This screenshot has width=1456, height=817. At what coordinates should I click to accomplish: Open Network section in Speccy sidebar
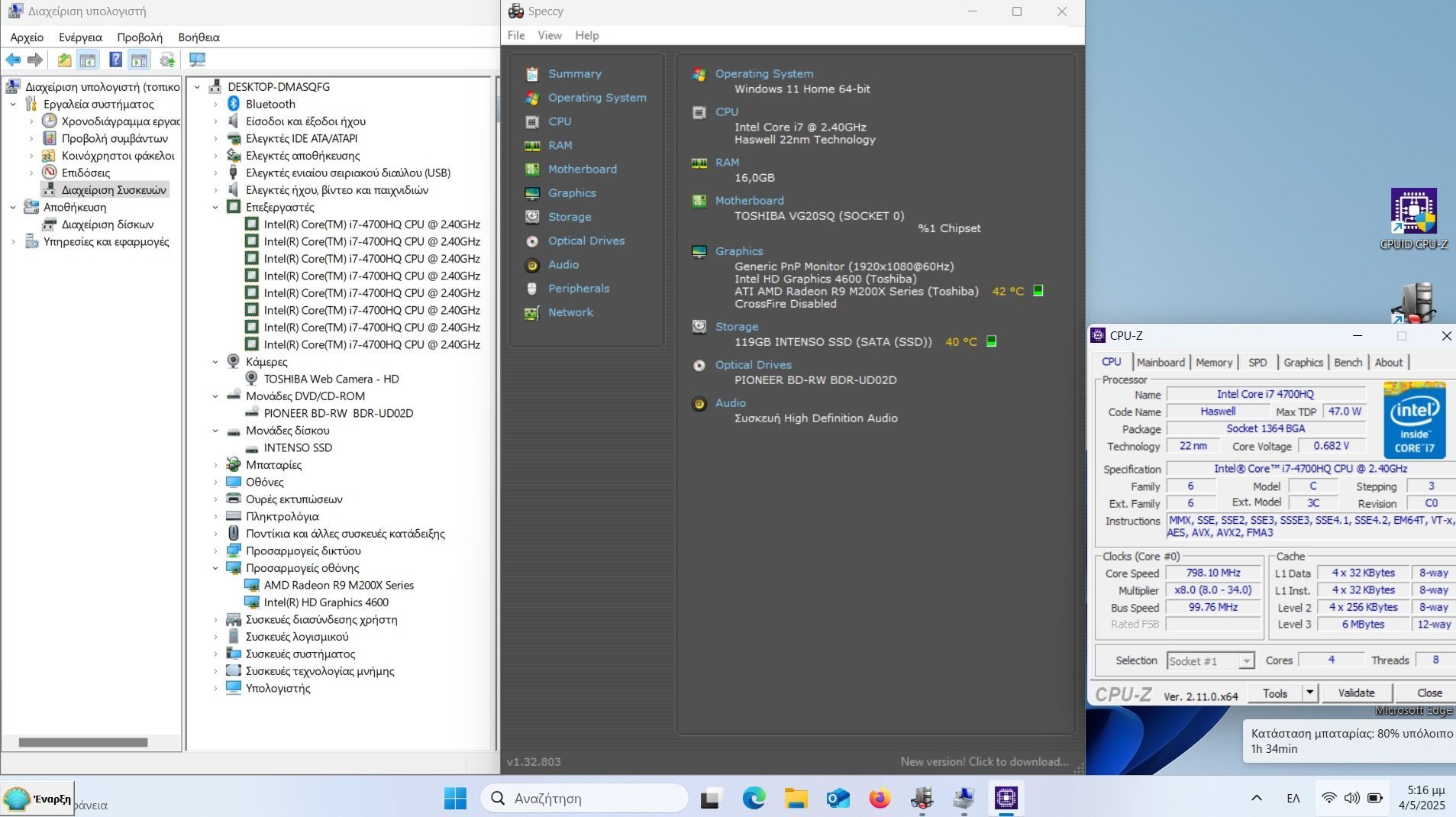point(570,312)
